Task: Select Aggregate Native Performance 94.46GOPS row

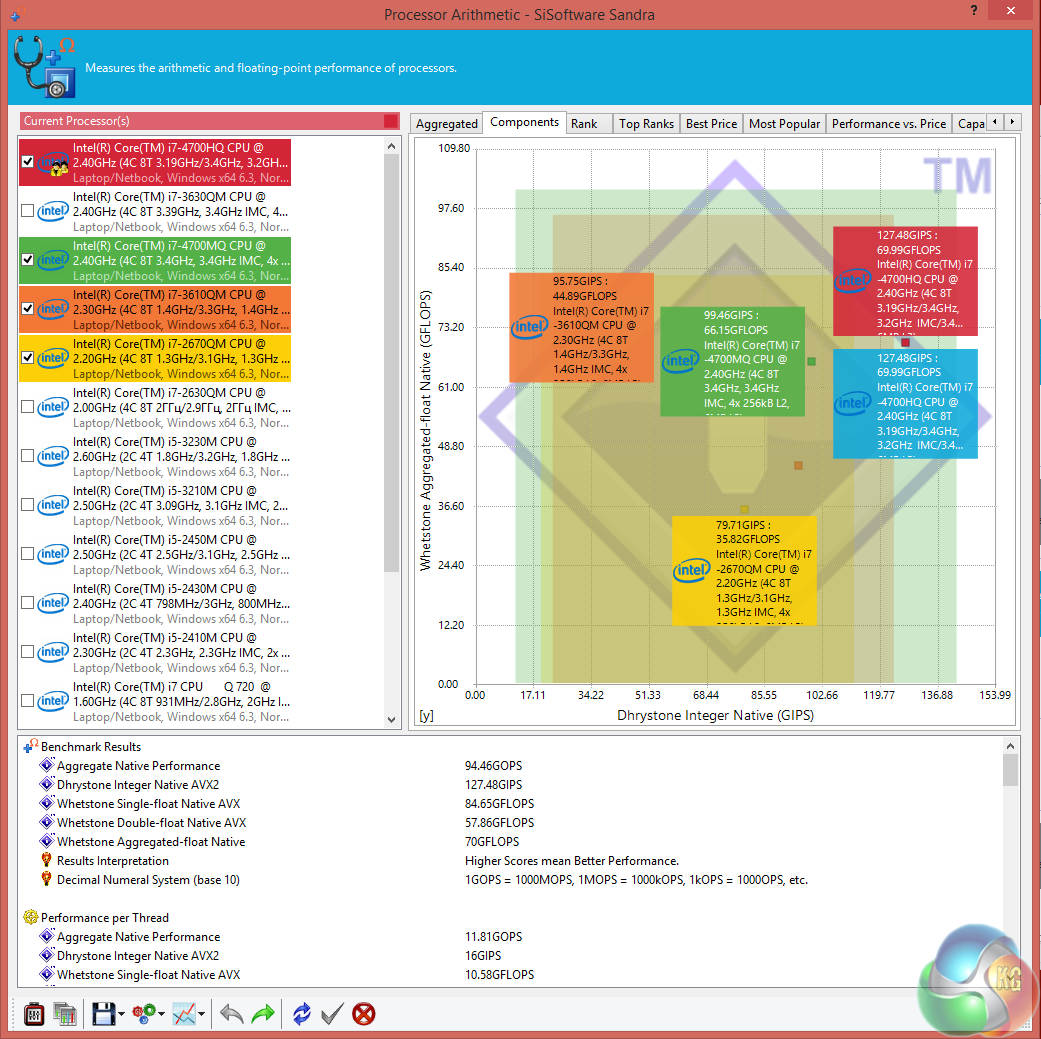Action: 511,766
